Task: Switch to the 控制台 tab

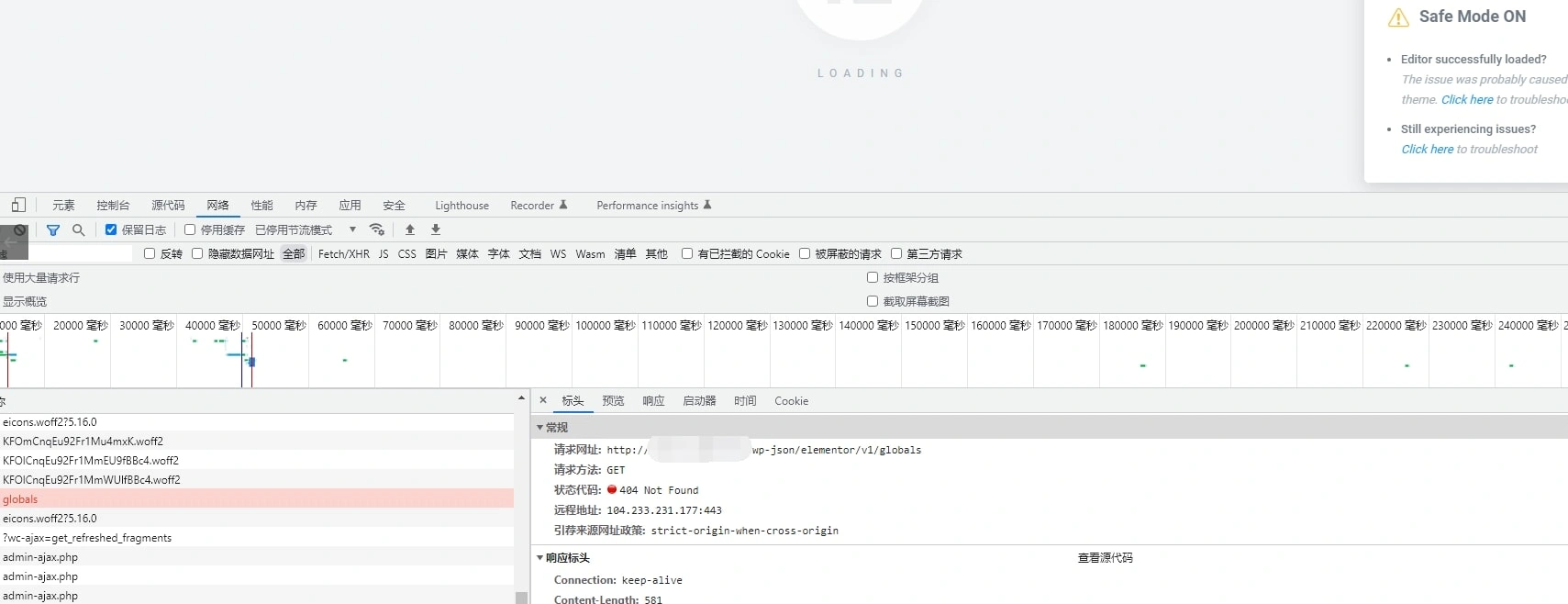Action: tap(113, 206)
